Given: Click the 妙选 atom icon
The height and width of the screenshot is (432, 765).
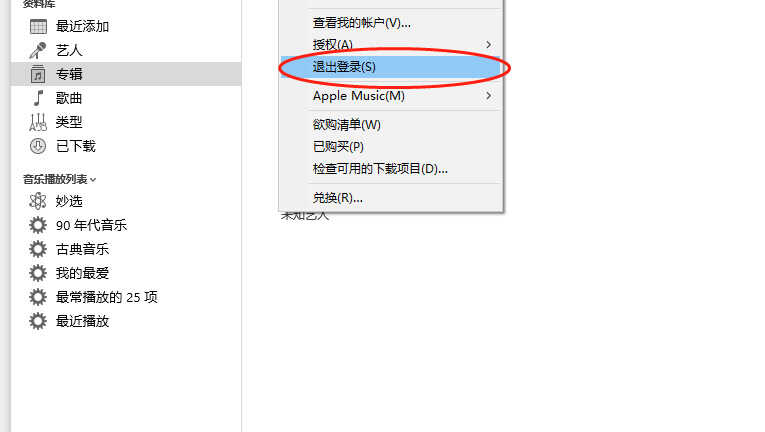Looking at the screenshot, I should [x=38, y=201].
